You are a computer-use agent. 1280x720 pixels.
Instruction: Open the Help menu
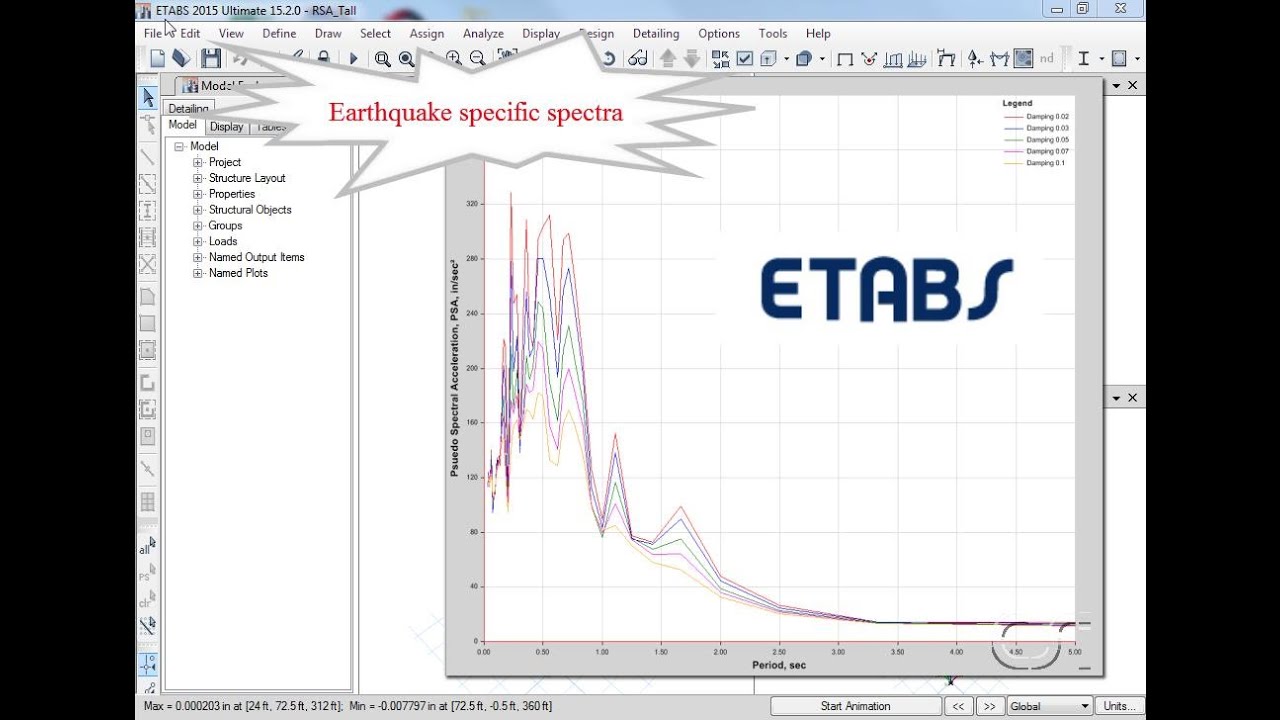(x=818, y=33)
